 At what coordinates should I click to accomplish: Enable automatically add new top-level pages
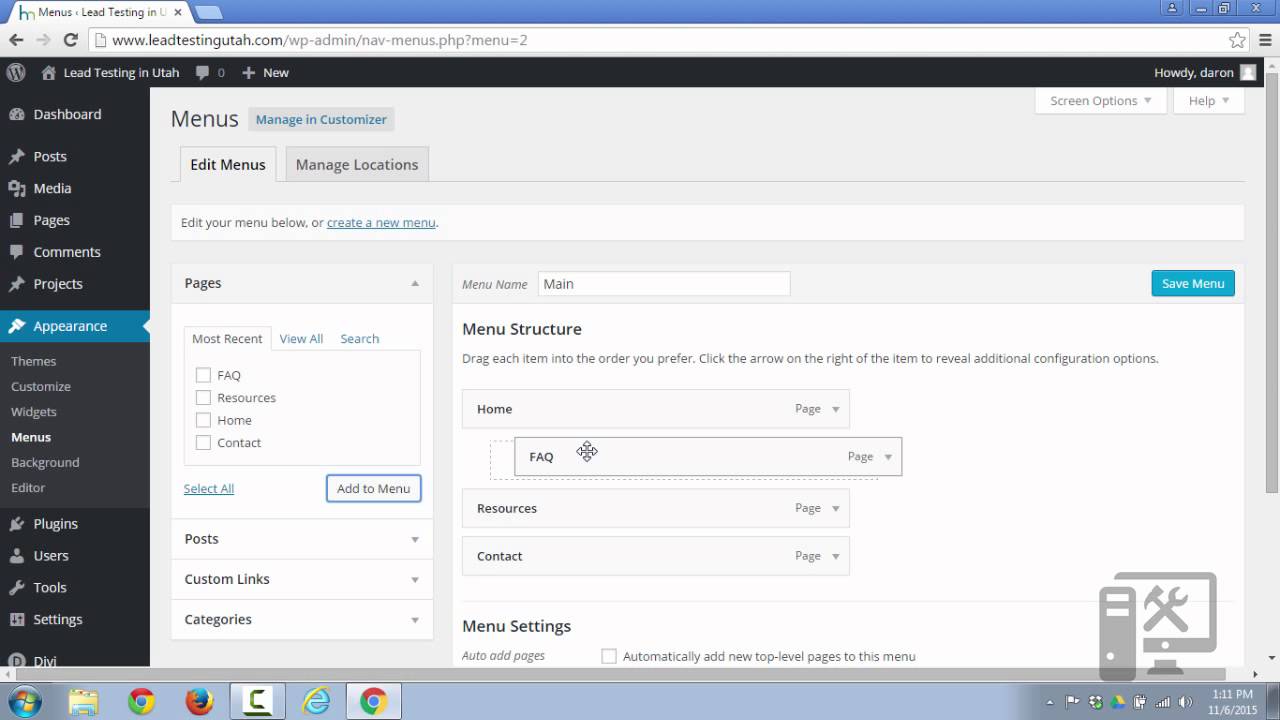609,656
